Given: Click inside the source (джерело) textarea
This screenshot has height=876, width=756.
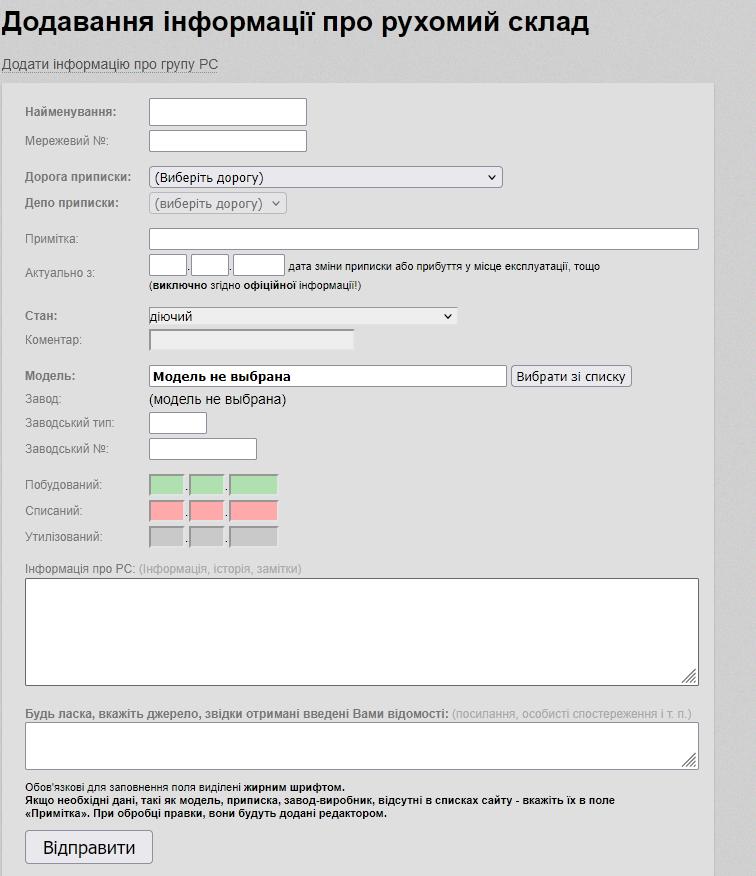Looking at the screenshot, I should (x=362, y=746).
